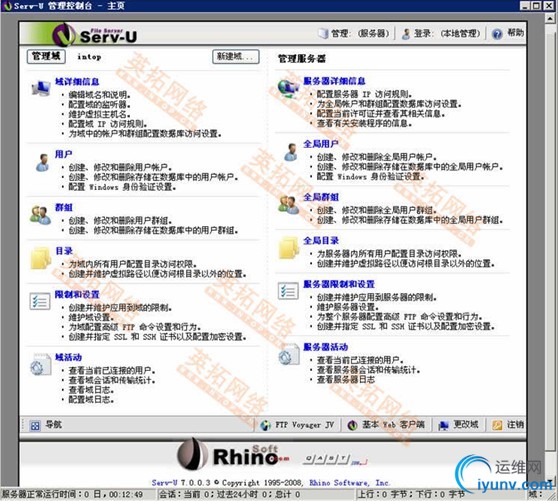Image resolution: width=558 pixels, height=501 pixels.
Task: Click text 配置域 IP 访问规则
Action: [107, 124]
